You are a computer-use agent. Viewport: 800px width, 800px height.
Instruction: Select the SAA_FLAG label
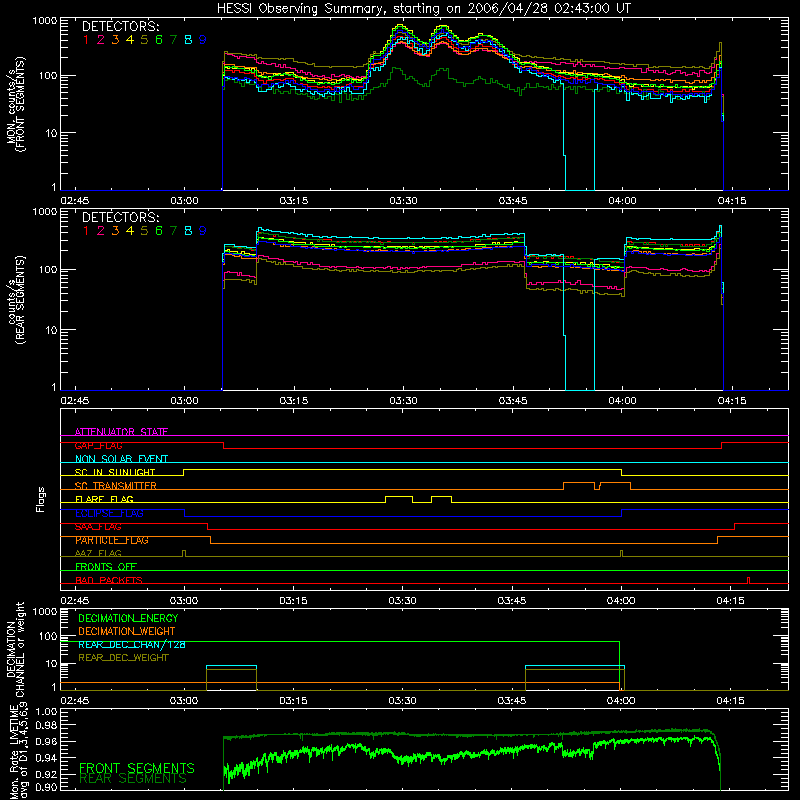coord(98,527)
